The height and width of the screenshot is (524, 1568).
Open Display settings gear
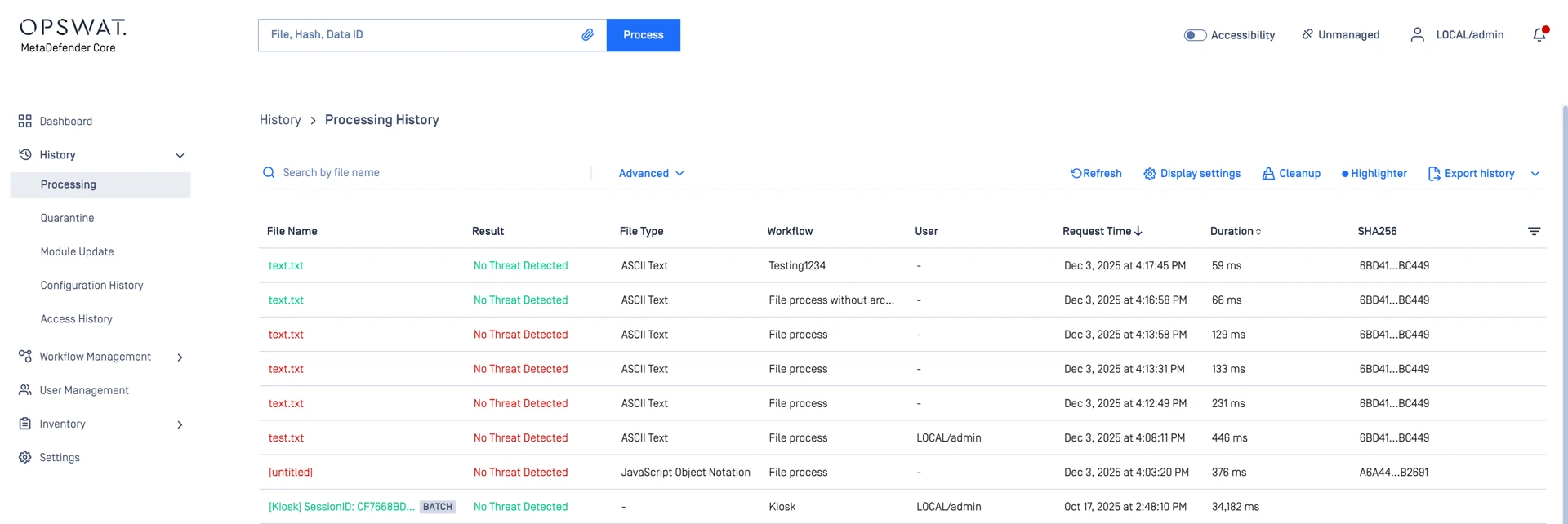tap(1150, 174)
